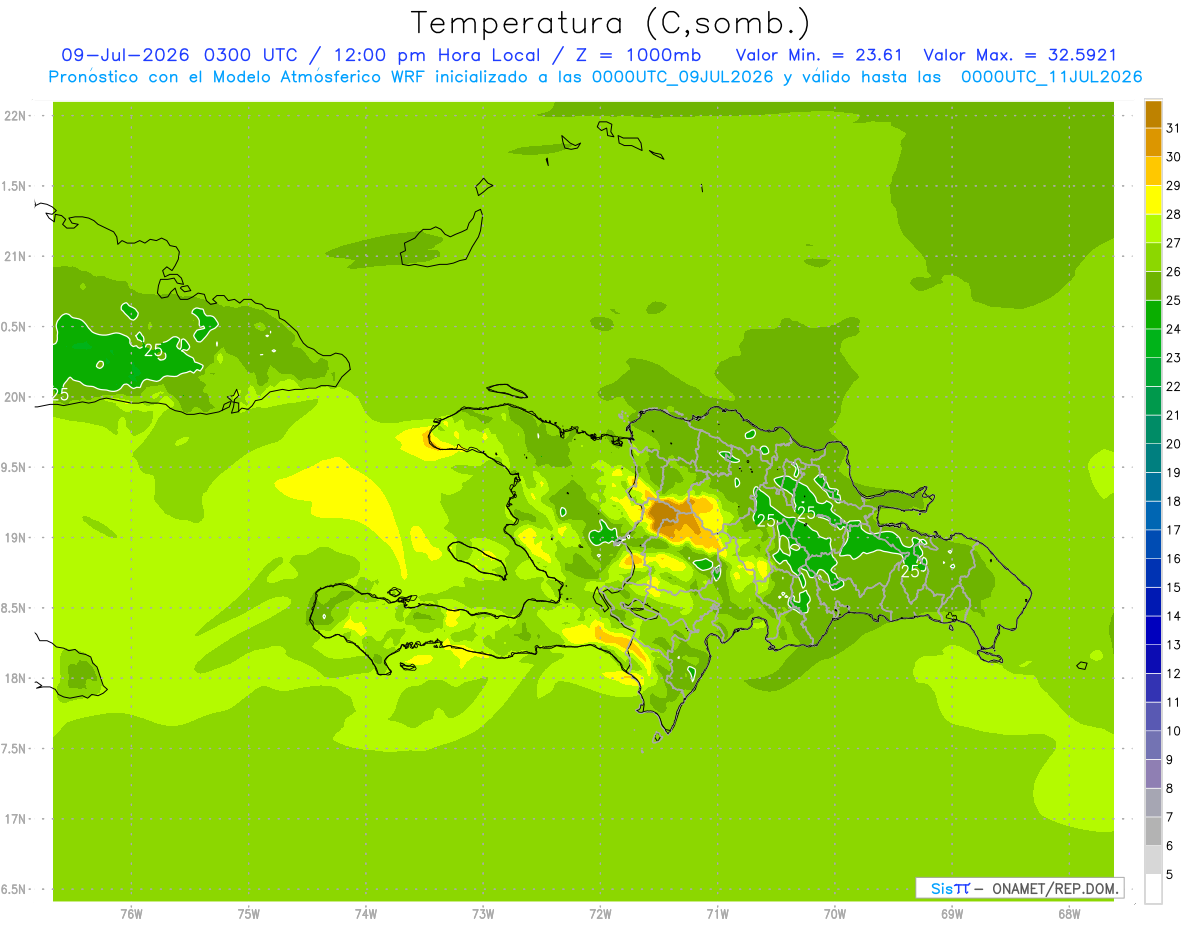Click the '17N' latitude axis label

click(x=15, y=819)
